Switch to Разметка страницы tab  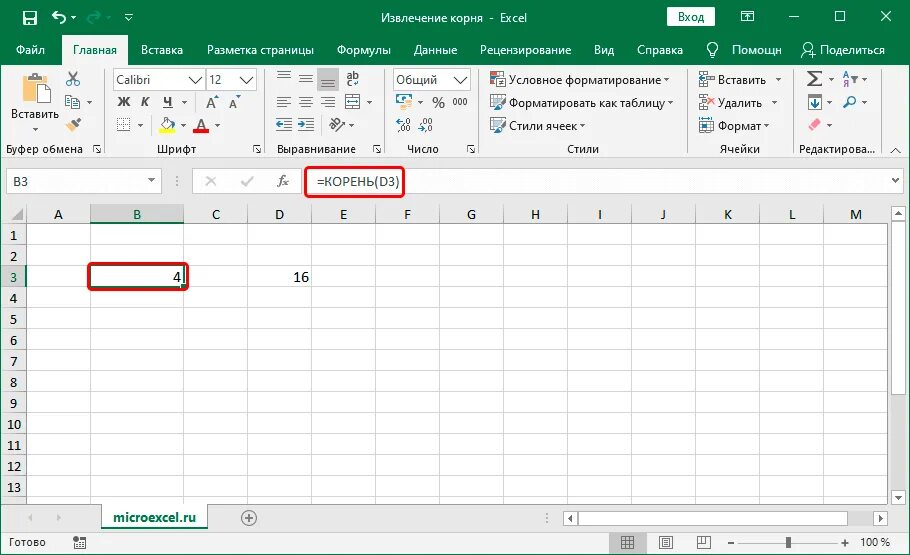260,50
